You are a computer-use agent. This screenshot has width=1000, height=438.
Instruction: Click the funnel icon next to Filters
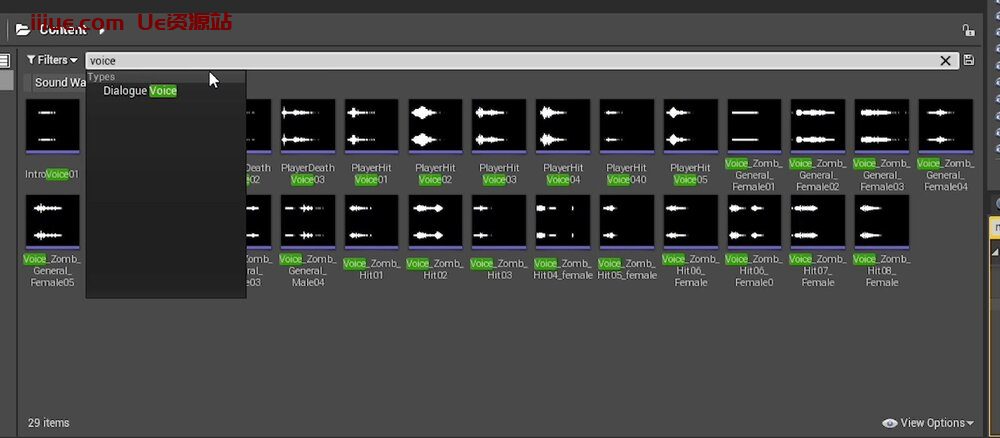(31, 60)
